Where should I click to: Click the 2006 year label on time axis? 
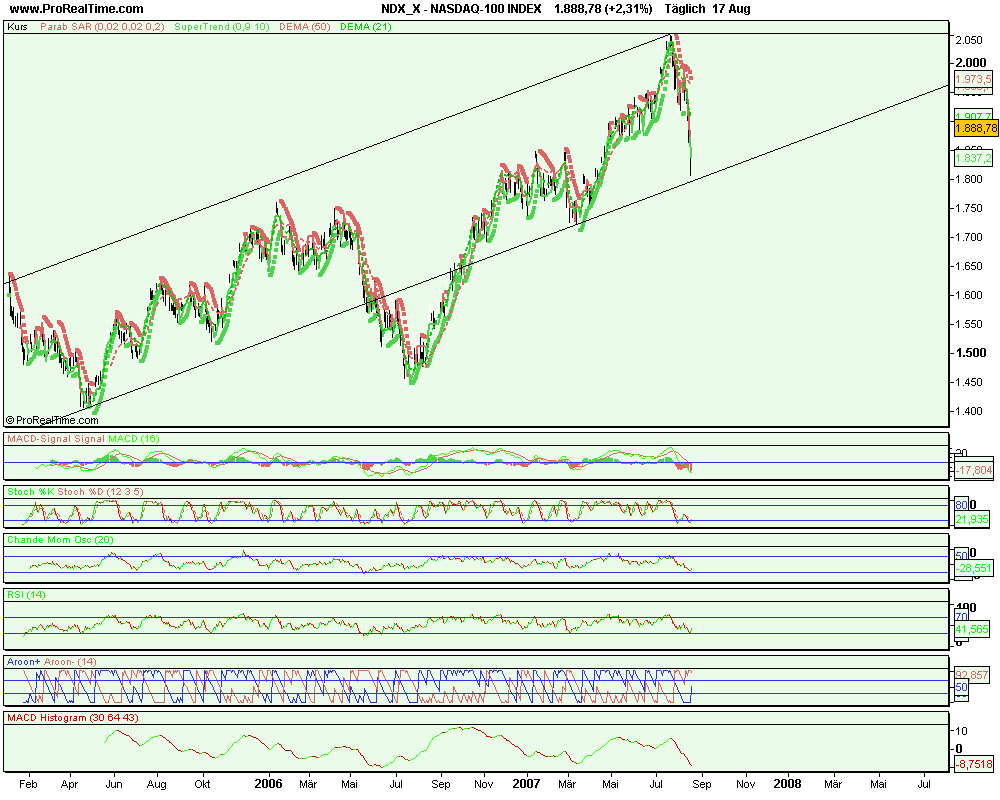(x=268, y=783)
